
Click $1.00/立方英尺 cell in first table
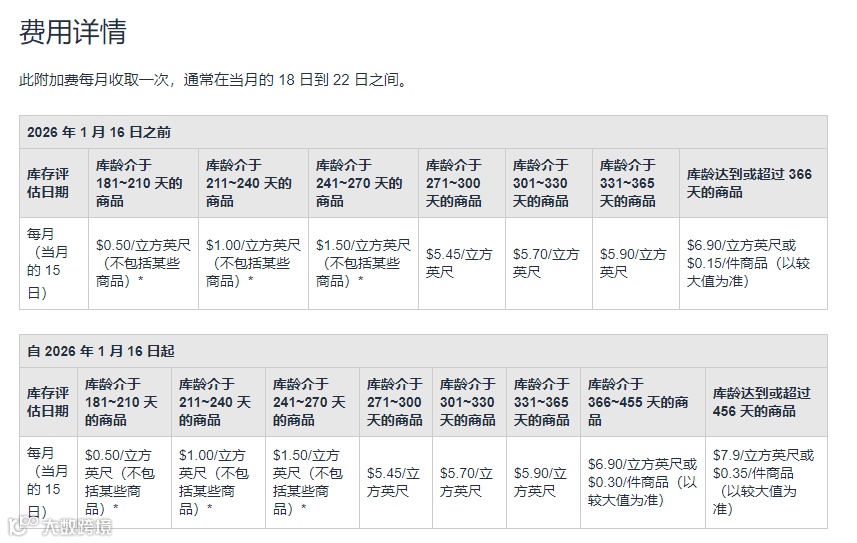click(x=253, y=264)
